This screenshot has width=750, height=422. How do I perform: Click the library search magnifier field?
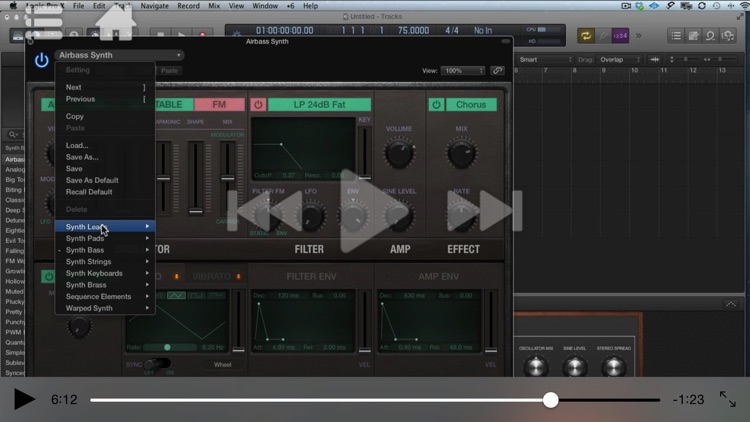pyautogui.click(x=14, y=134)
